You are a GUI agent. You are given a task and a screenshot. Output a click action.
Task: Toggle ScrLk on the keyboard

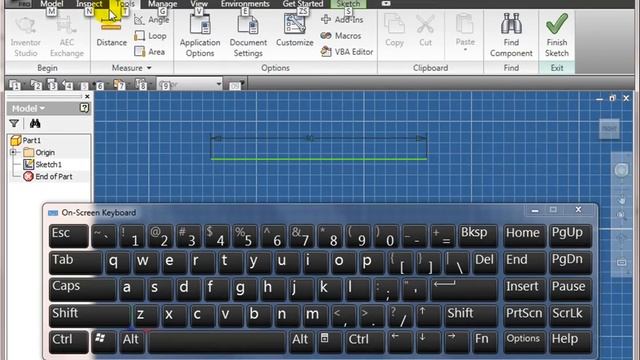[570, 316]
